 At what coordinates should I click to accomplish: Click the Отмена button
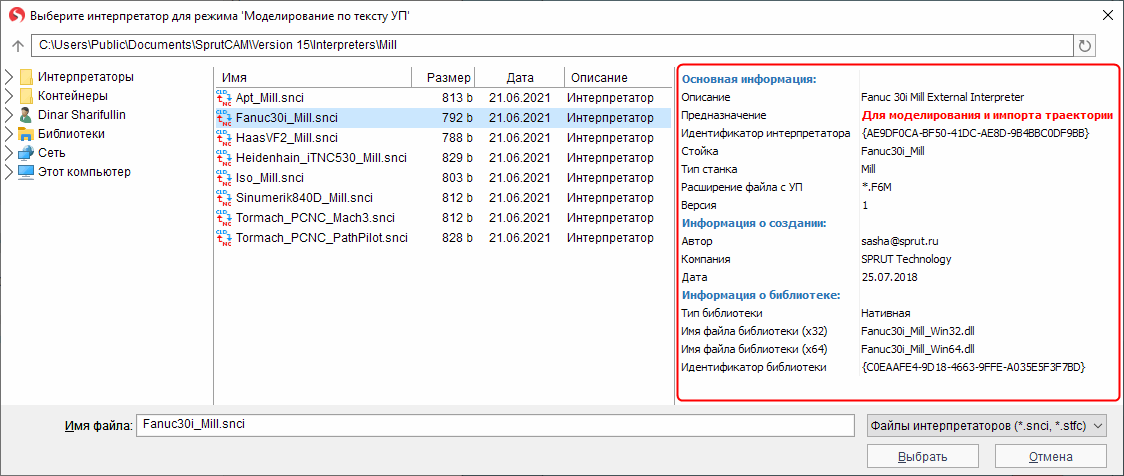(x=1051, y=457)
